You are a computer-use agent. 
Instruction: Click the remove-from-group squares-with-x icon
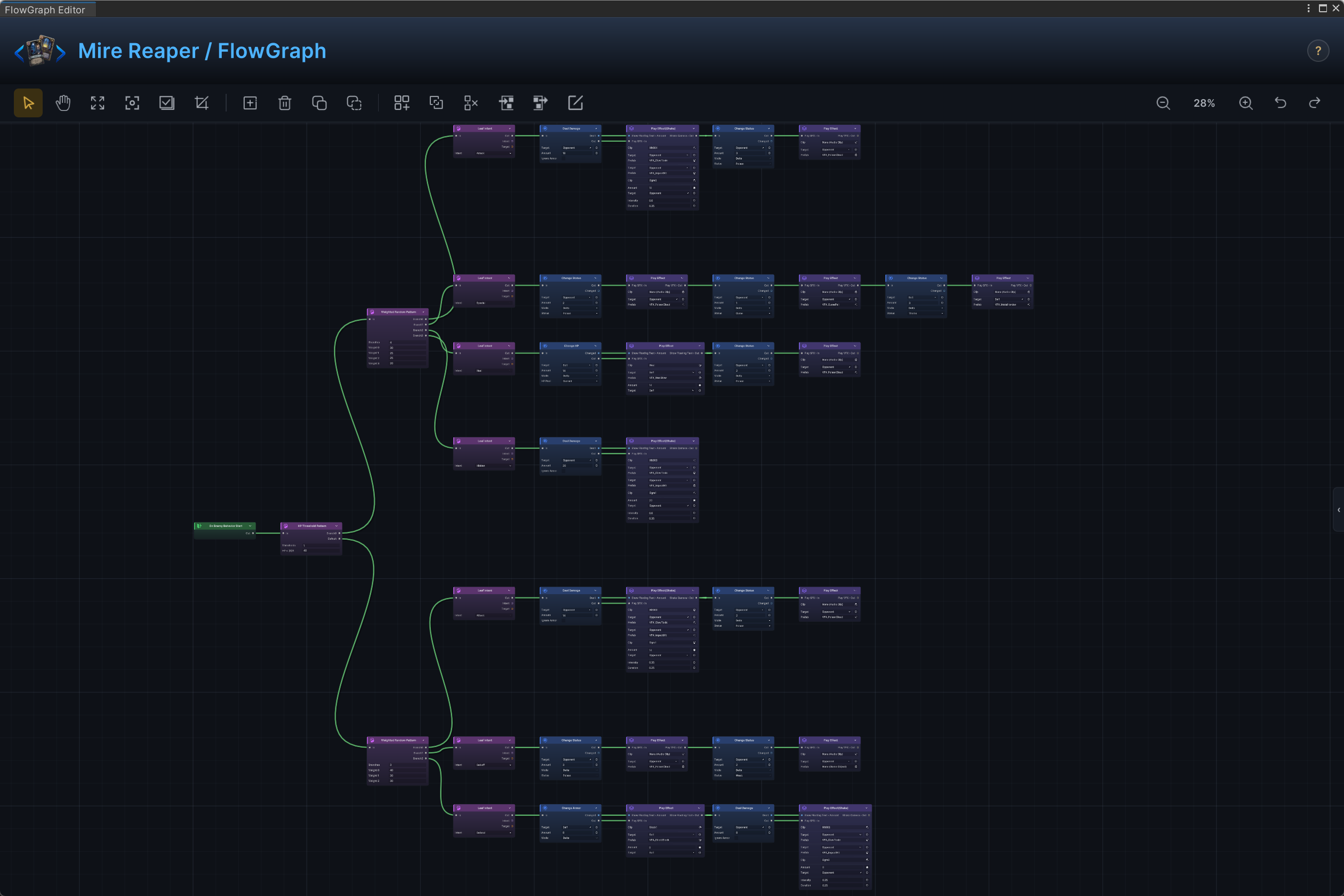(471, 103)
